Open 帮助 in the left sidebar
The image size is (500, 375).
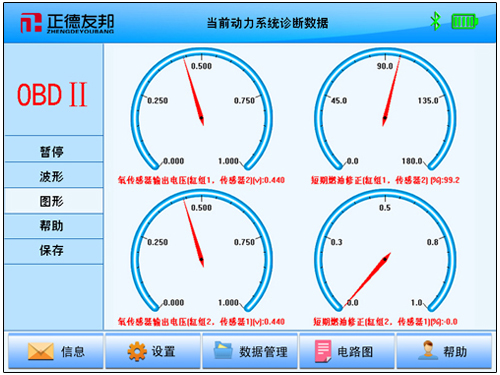click(54, 226)
